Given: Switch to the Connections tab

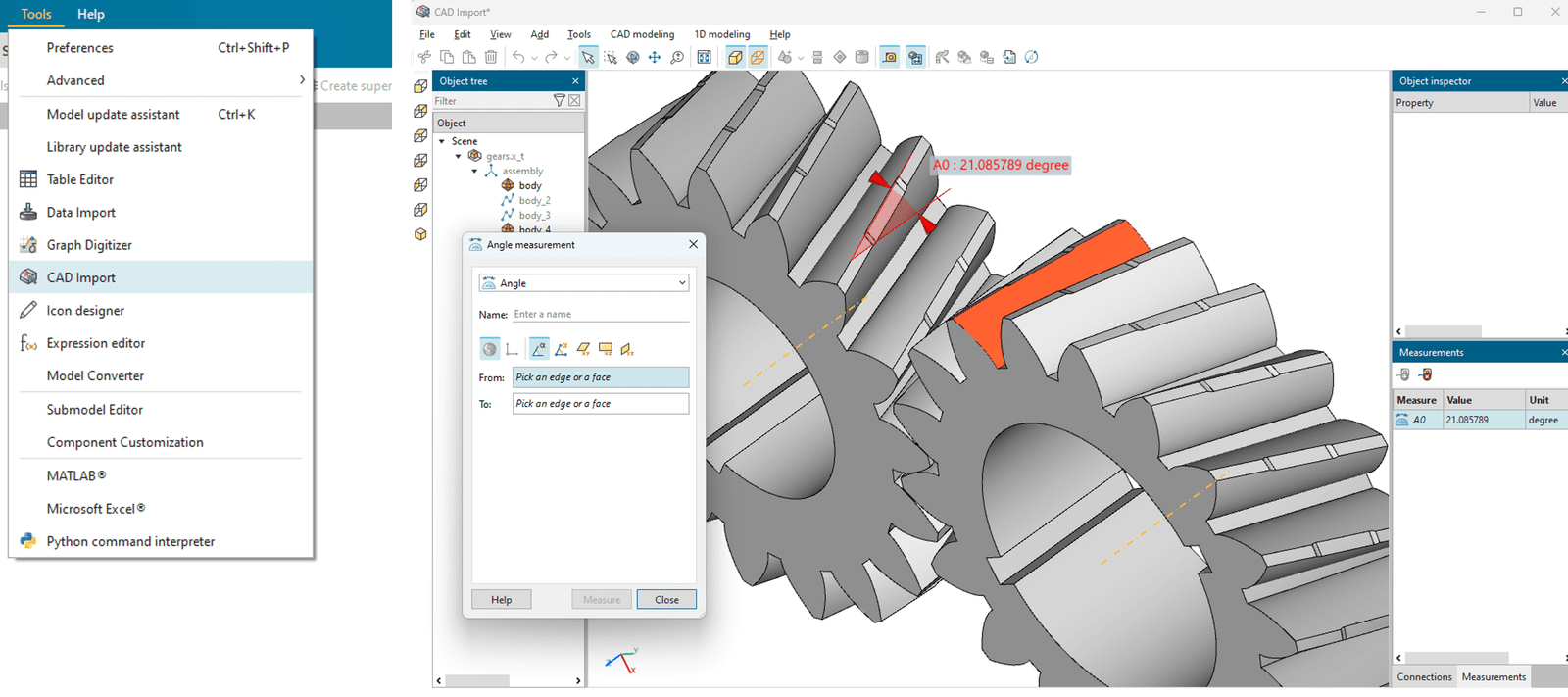Looking at the screenshot, I should tap(1425, 677).
